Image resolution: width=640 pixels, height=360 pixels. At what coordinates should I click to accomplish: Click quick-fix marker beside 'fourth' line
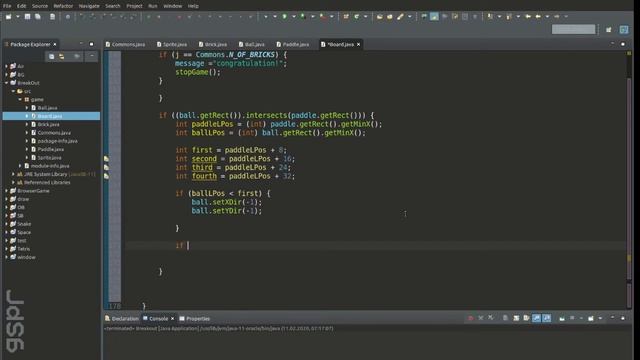[106, 176]
